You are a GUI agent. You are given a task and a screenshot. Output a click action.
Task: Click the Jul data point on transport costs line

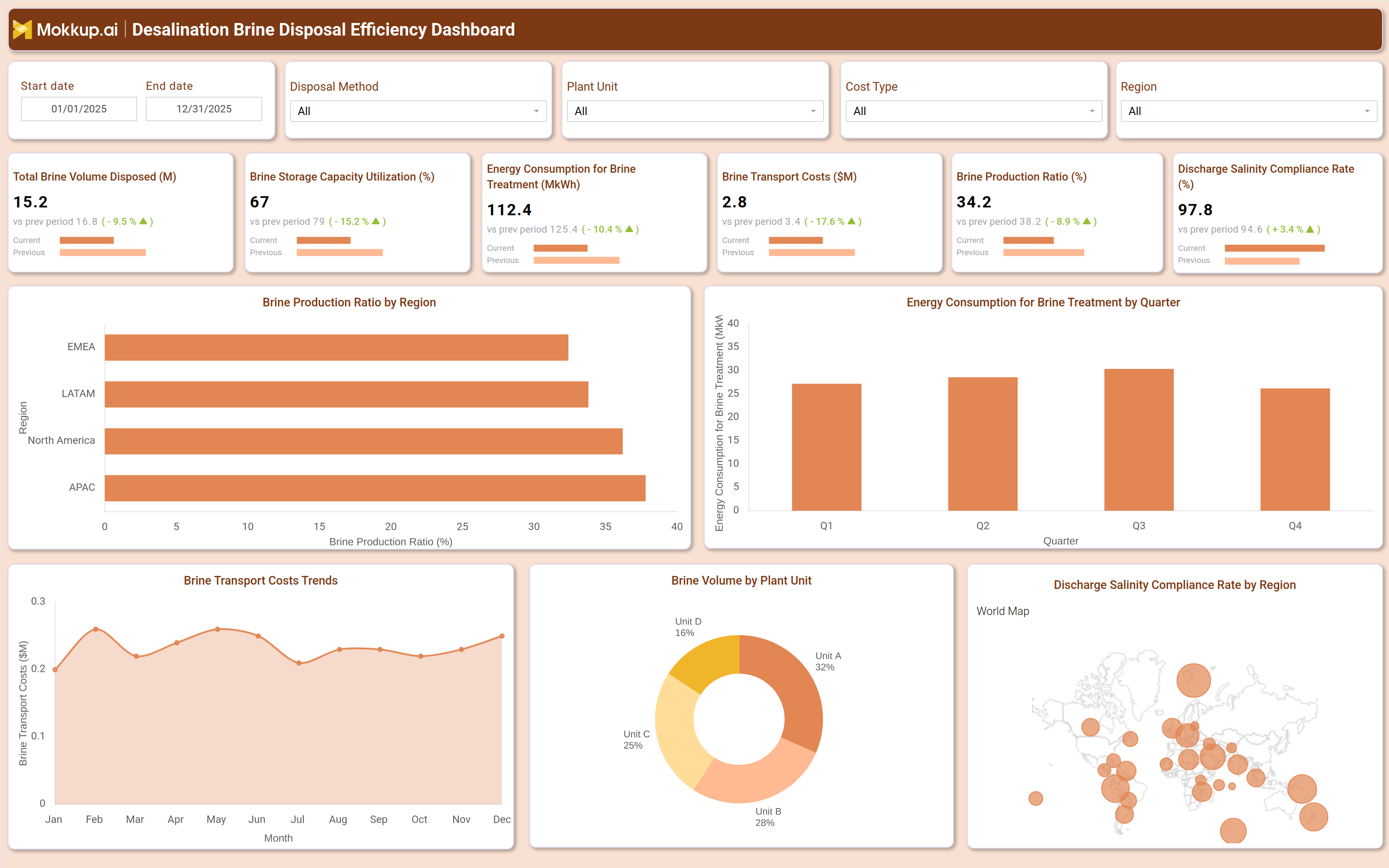click(x=299, y=662)
